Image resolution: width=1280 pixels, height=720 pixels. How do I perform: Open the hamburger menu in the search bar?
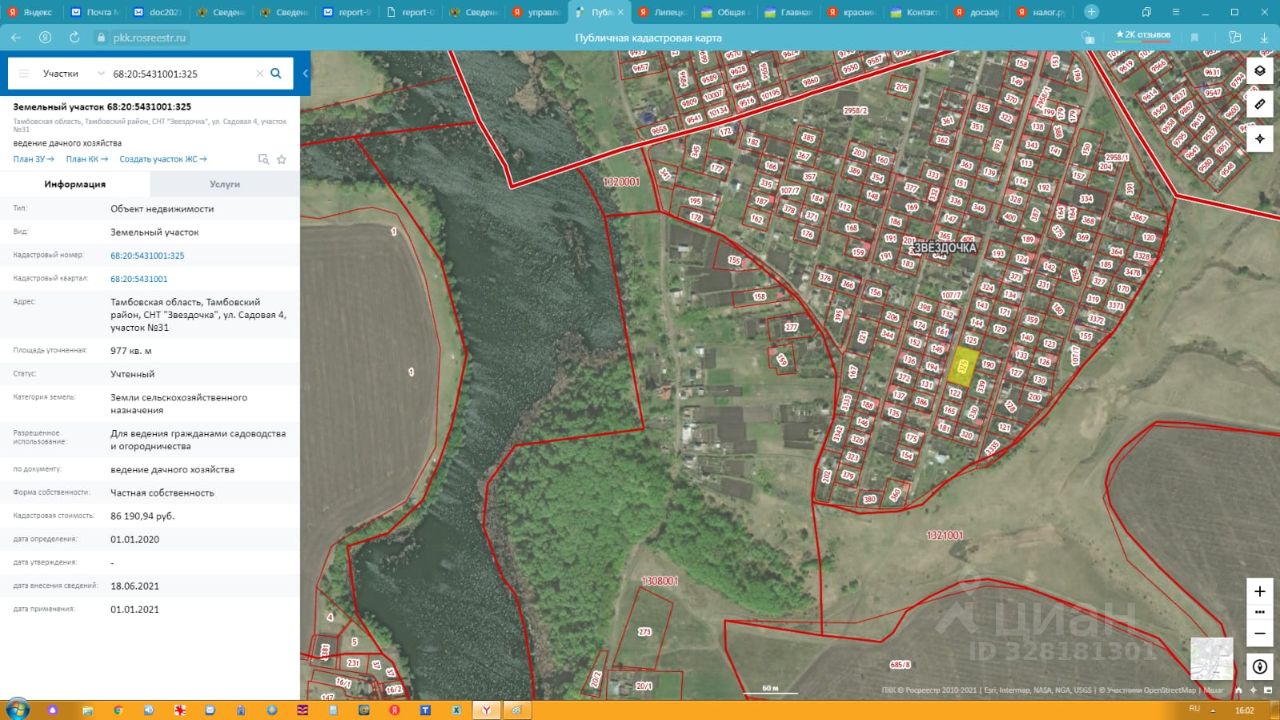click(24, 73)
